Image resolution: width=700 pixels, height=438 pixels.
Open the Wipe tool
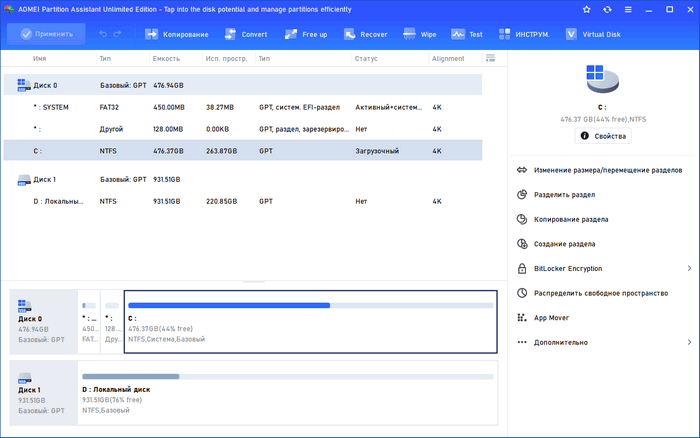(420, 34)
